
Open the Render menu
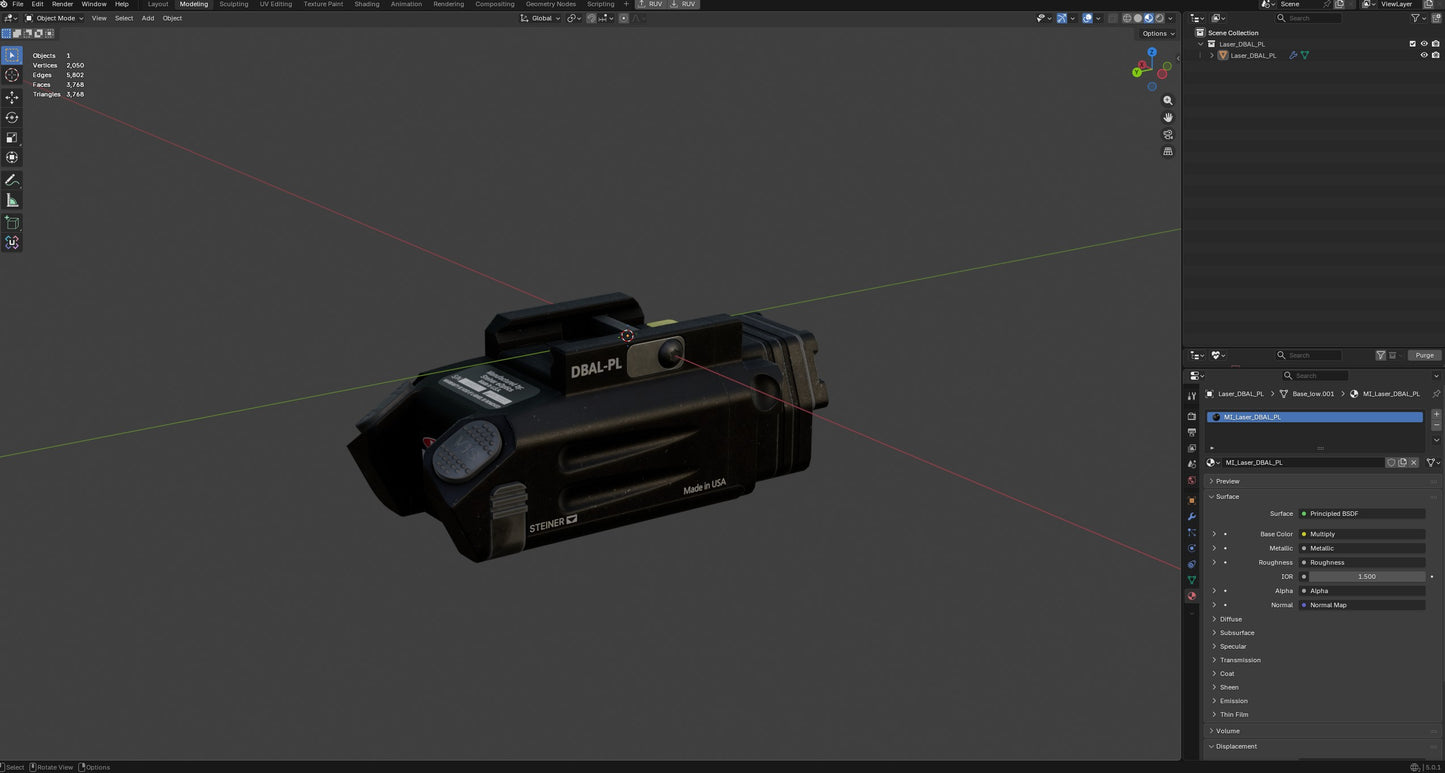point(62,4)
